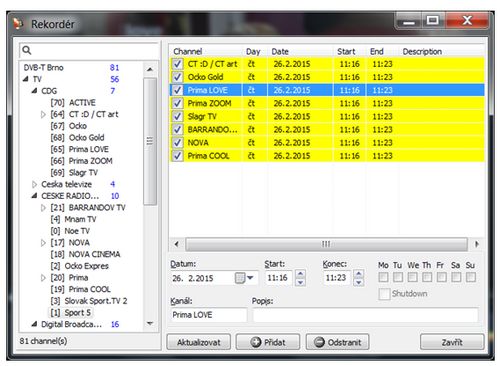Click the Přidat add button
The width and height of the screenshot is (500, 366).
(268, 342)
